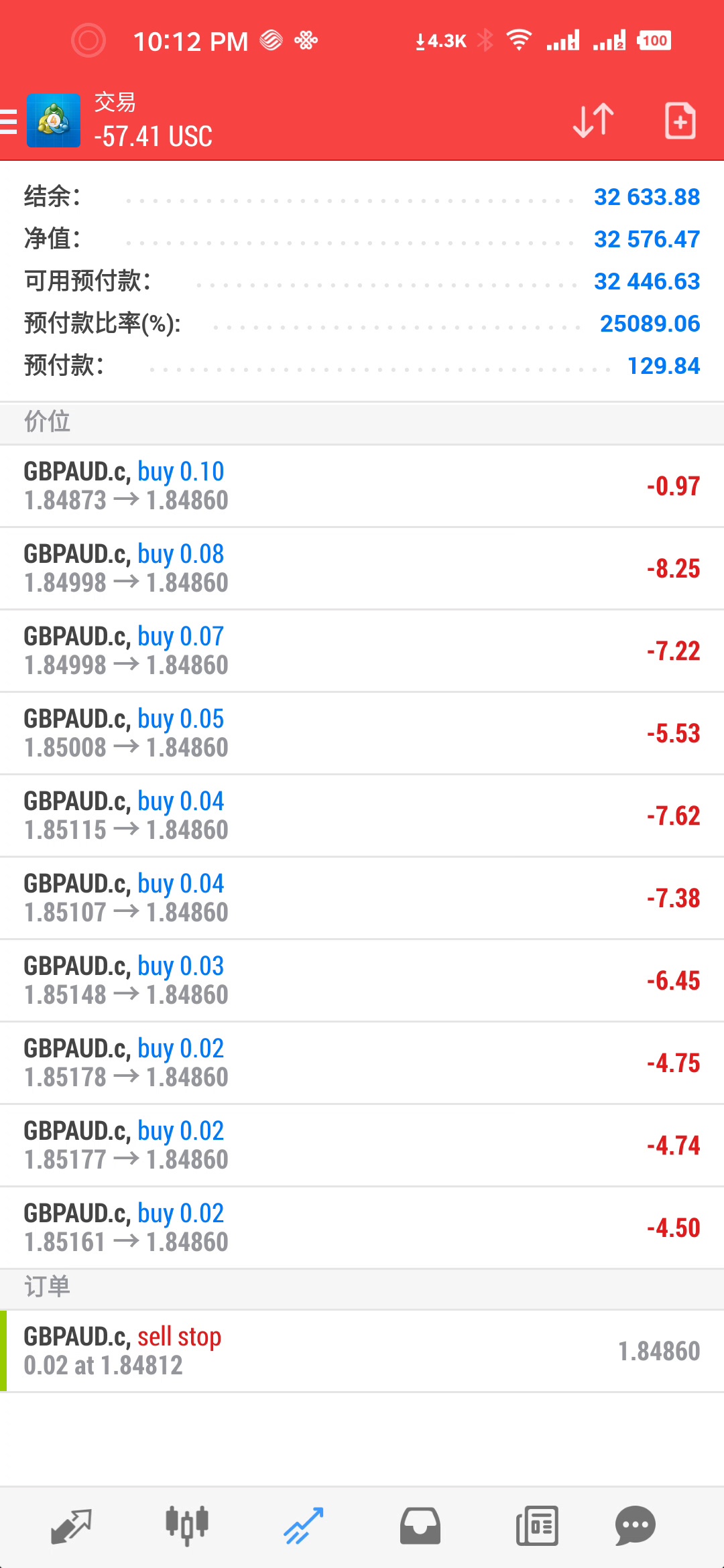This screenshot has width=724, height=1568.
Task: Tap the balance value 32 633.88
Action: 646,197
